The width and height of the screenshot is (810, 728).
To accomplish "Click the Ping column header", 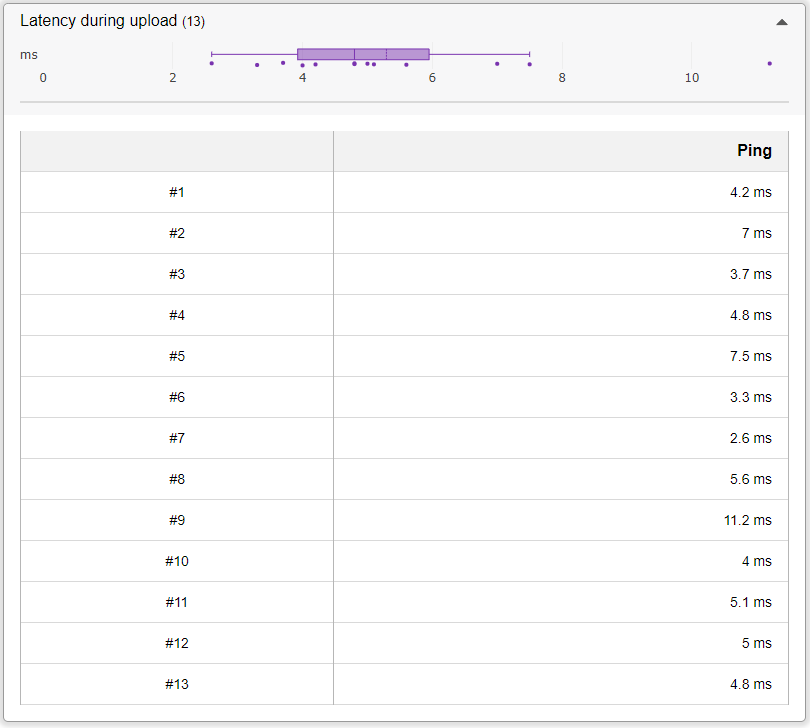I will coord(754,150).
